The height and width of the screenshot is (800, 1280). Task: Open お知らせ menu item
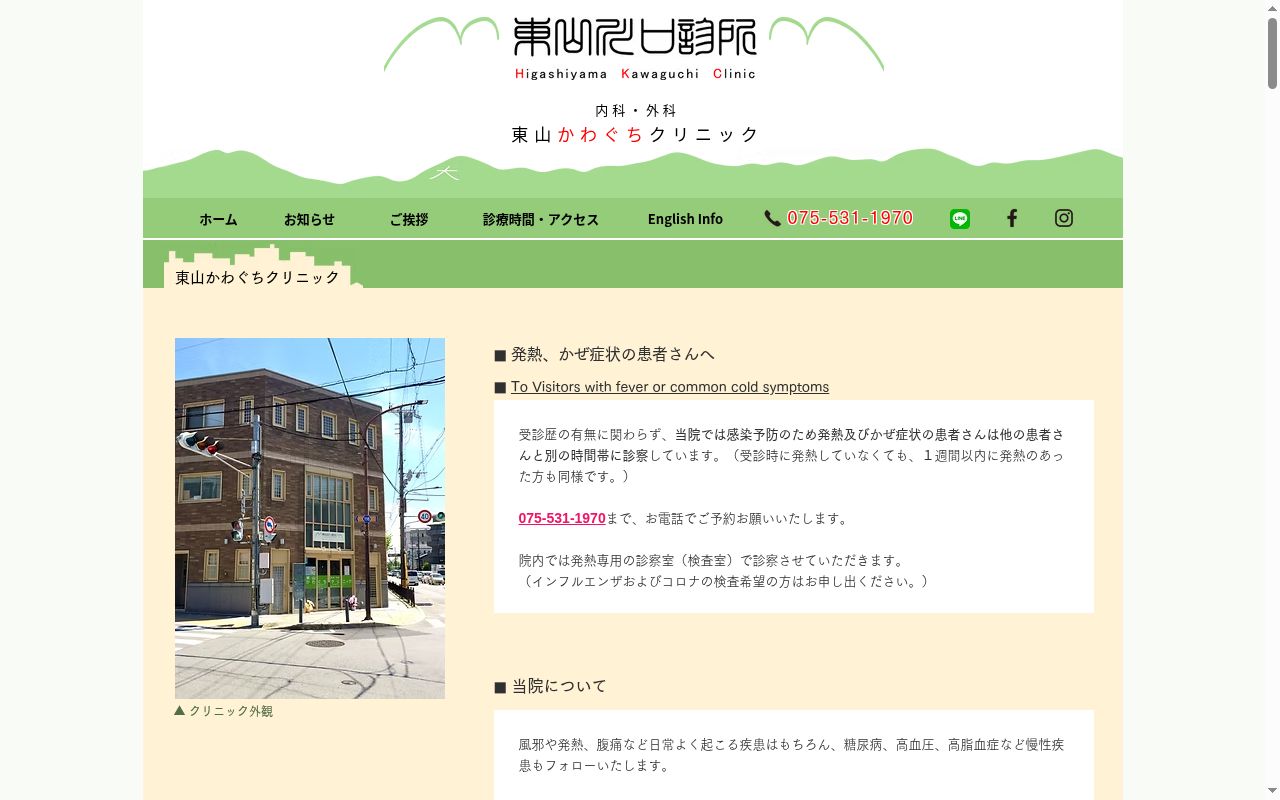click(309, 219)
